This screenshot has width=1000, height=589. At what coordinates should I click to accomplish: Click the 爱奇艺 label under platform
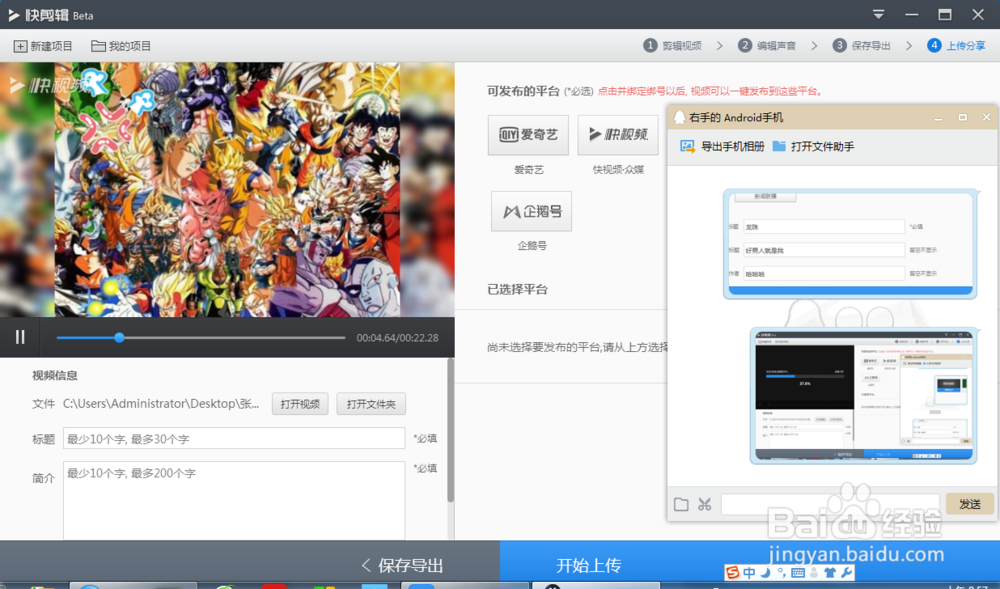[x=529, y=170]
